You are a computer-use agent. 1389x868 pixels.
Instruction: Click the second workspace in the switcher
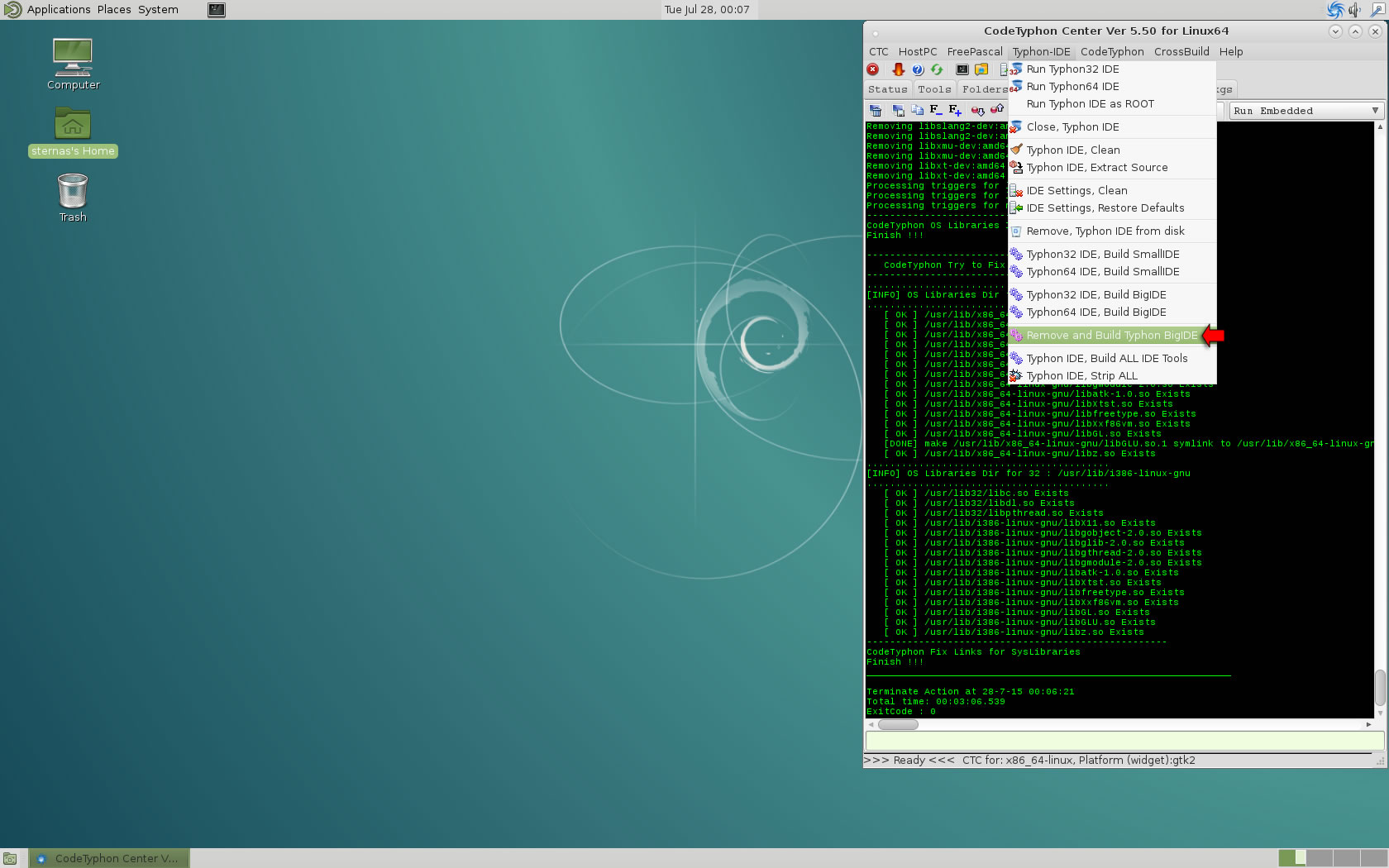[1320, 858]
